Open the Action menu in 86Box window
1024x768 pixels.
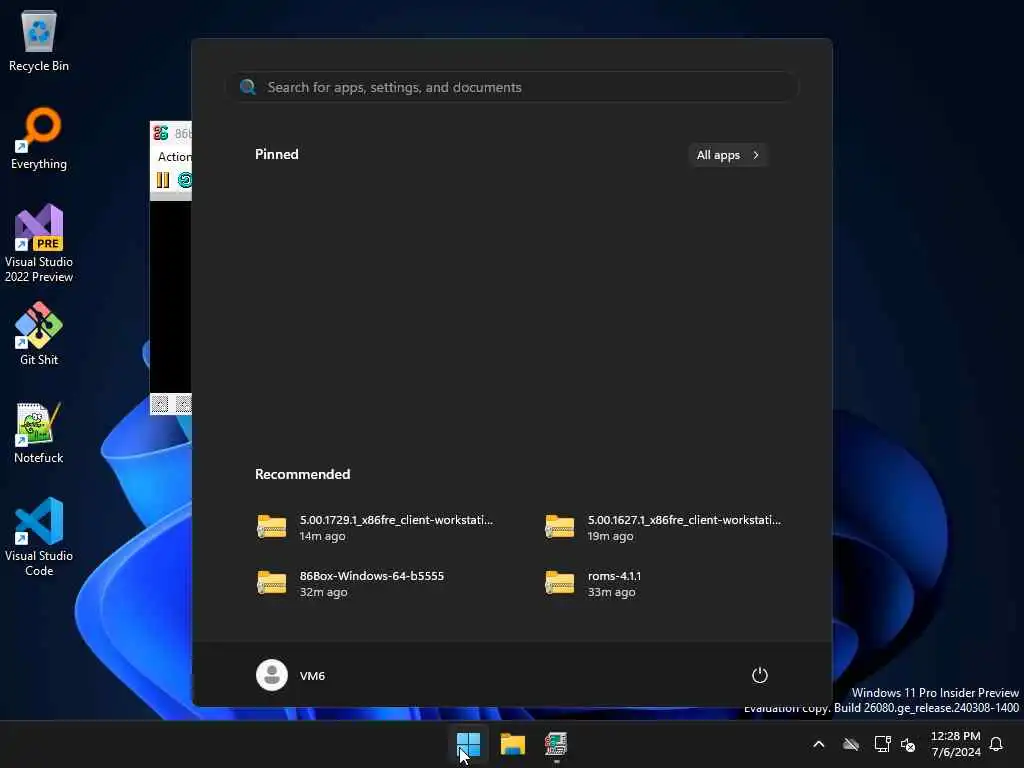[174, 157]
